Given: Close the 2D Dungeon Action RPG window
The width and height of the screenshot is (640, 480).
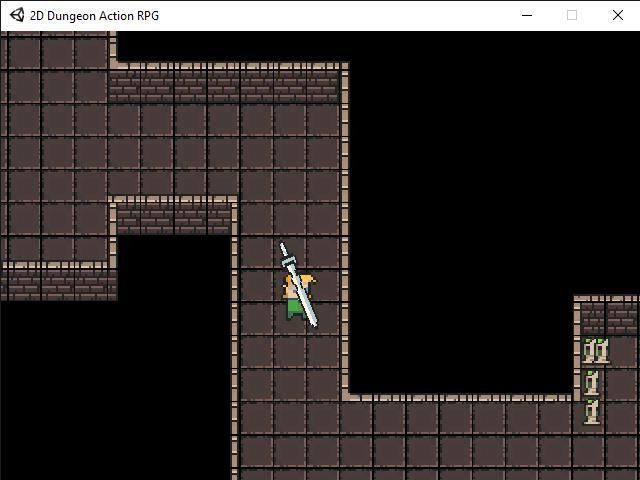Looking at the screenshot, I should [x=618, y=16].
